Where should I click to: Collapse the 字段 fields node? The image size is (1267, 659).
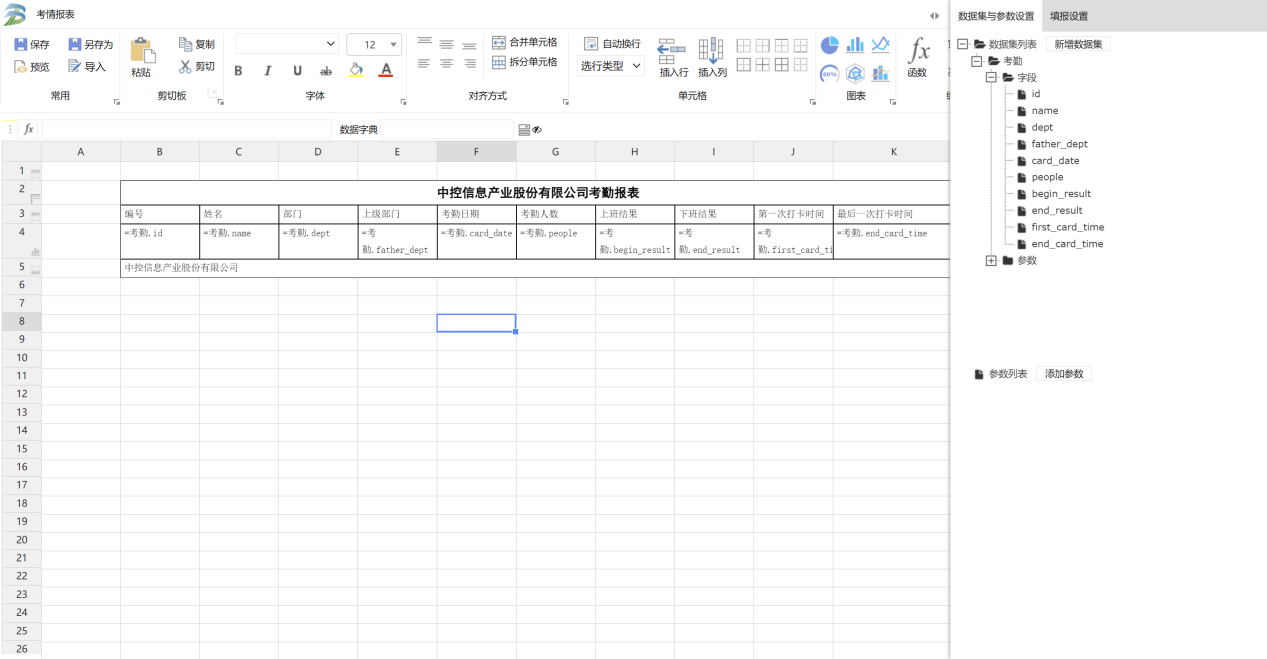[x=992, y=77]
